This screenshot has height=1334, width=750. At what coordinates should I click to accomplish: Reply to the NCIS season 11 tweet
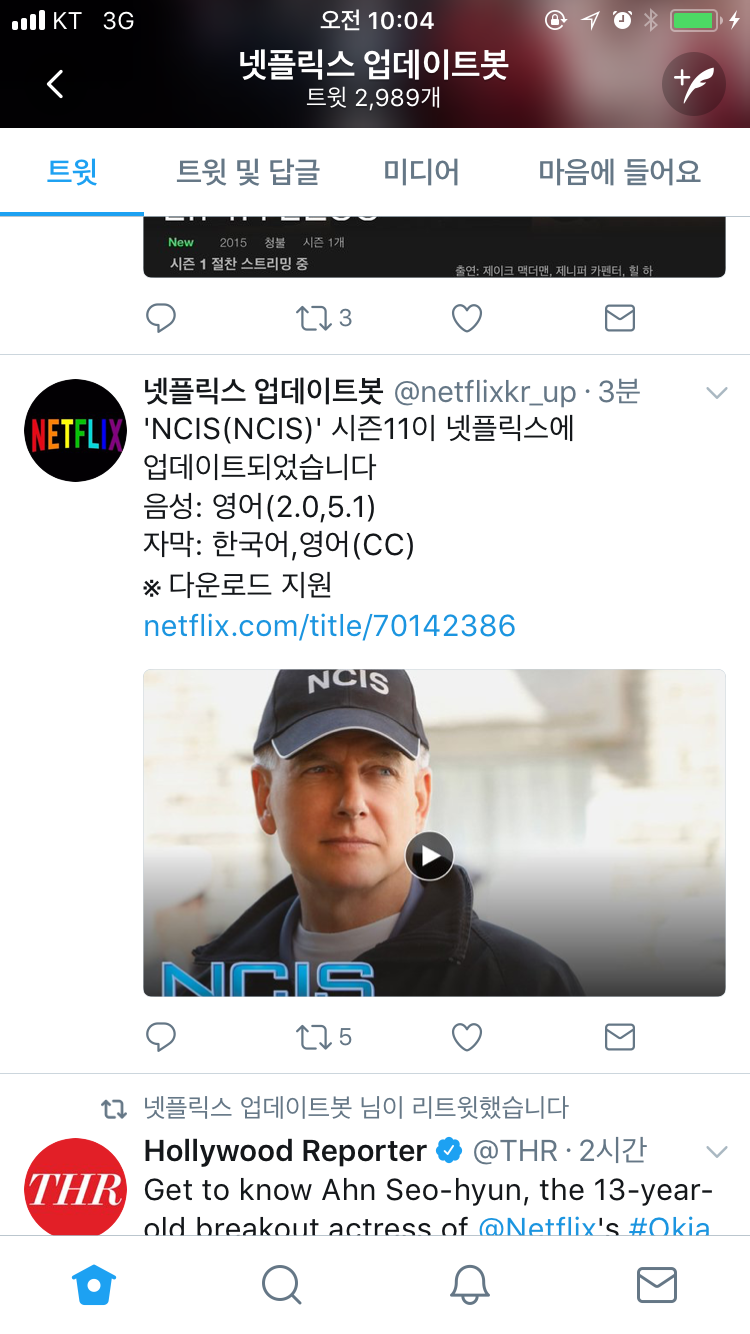(x=161, y=1037)
